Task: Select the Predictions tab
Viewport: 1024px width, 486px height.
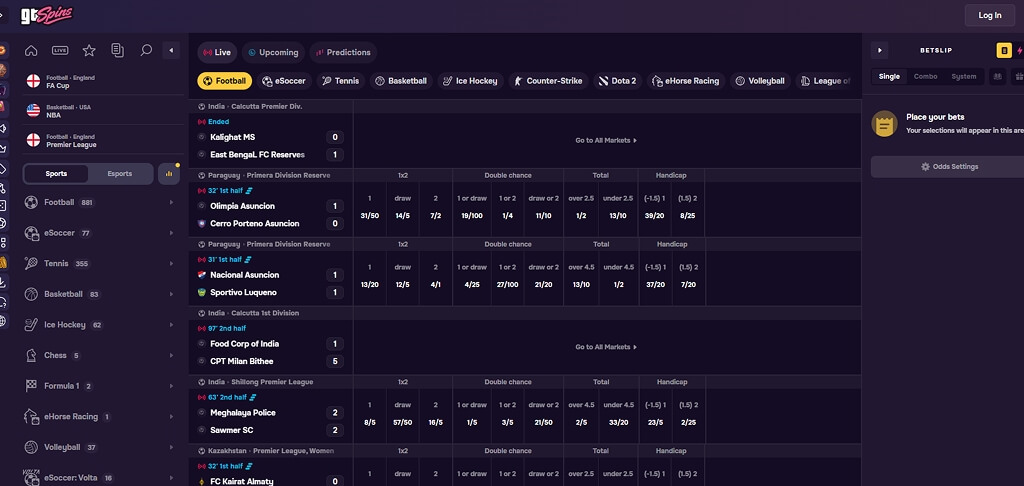Action: coord(343,52)
